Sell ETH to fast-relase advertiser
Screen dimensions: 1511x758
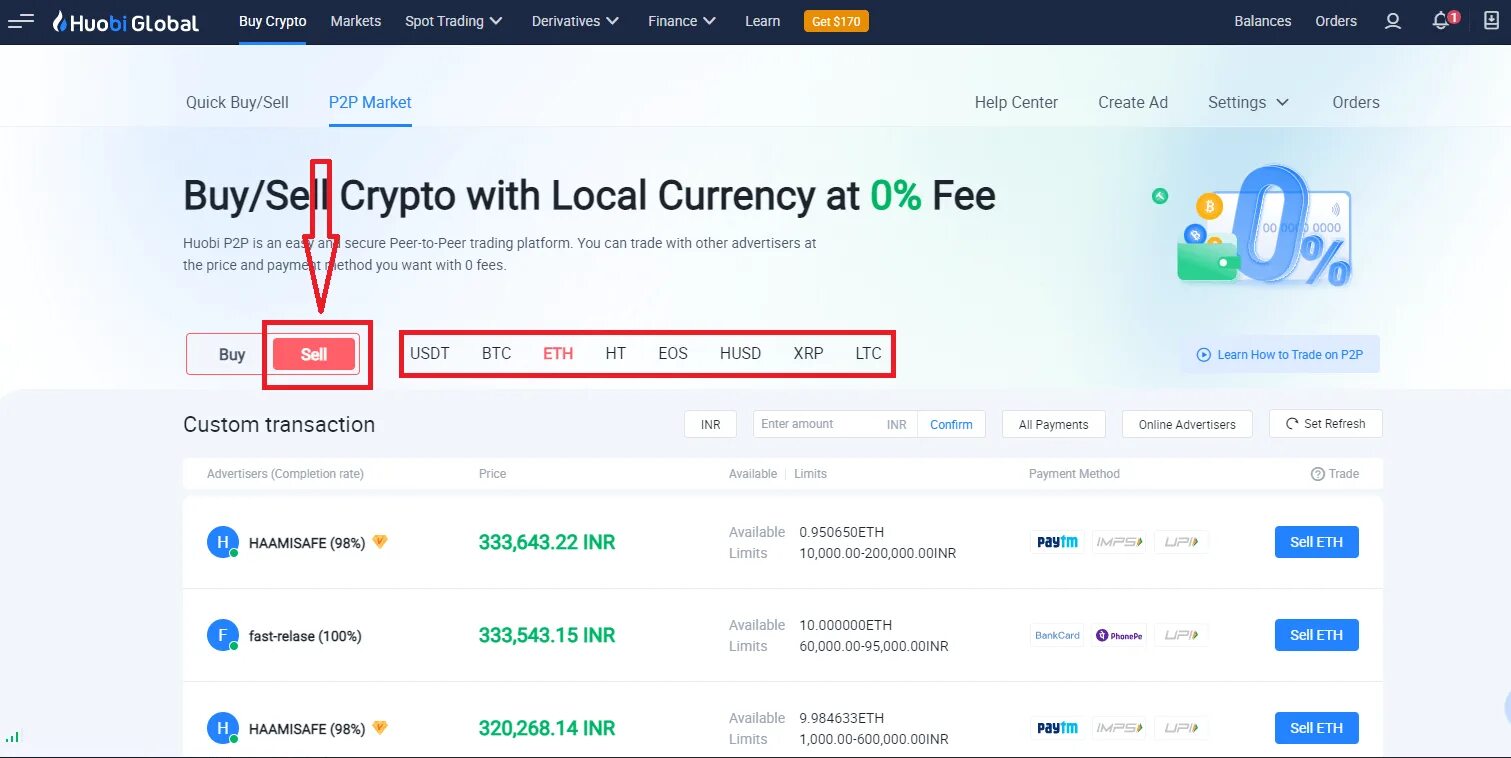tap(1316, 635)
